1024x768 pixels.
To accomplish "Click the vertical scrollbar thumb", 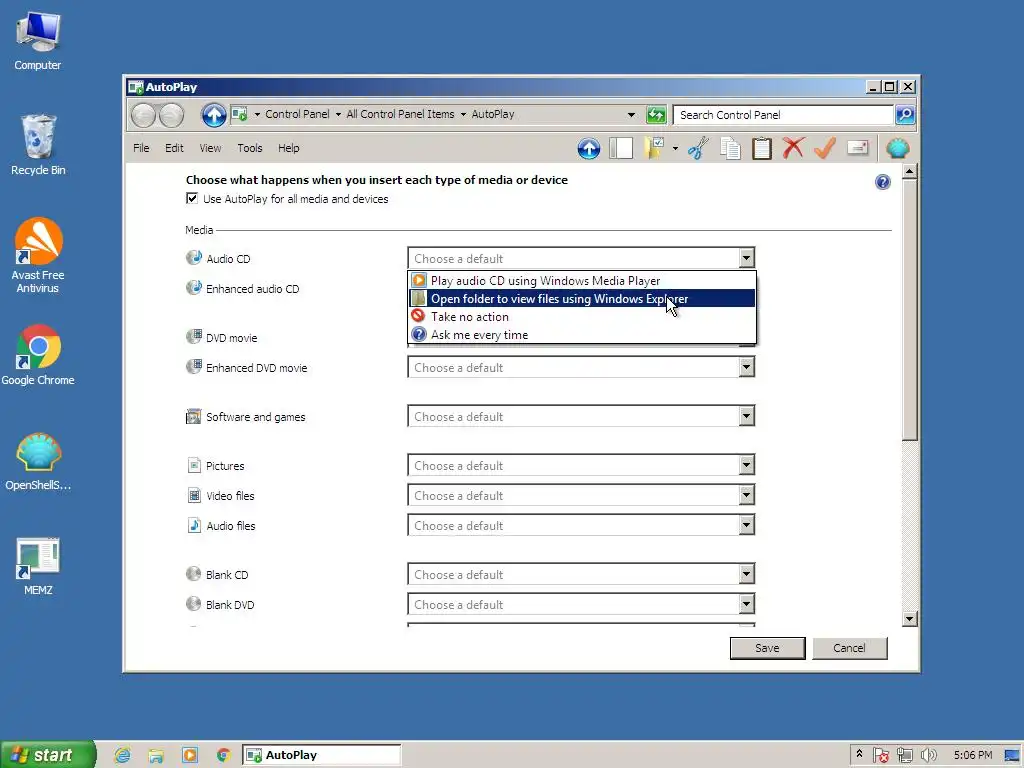I will coord(909,310).
